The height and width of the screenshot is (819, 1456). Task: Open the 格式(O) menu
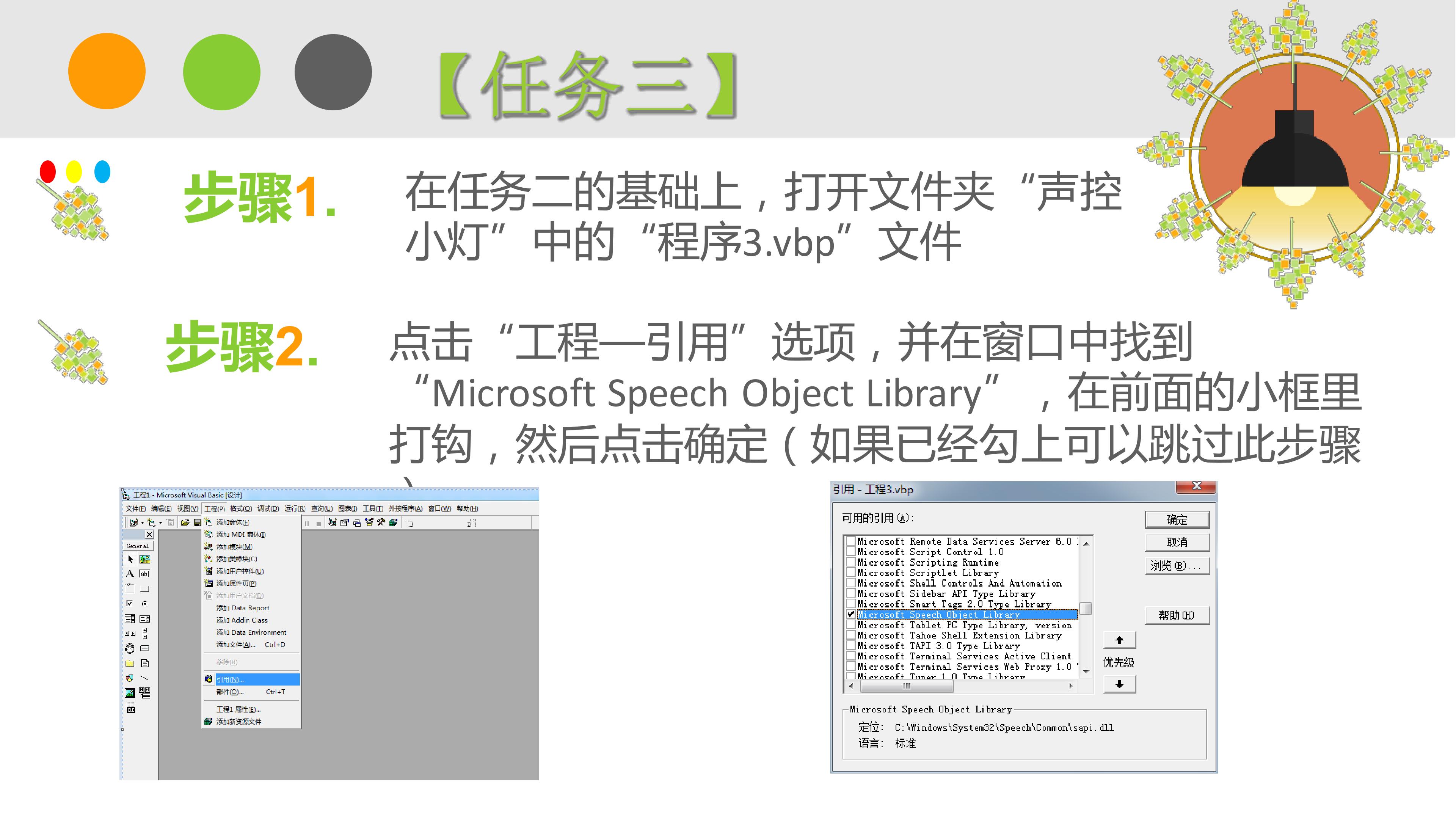240,509
